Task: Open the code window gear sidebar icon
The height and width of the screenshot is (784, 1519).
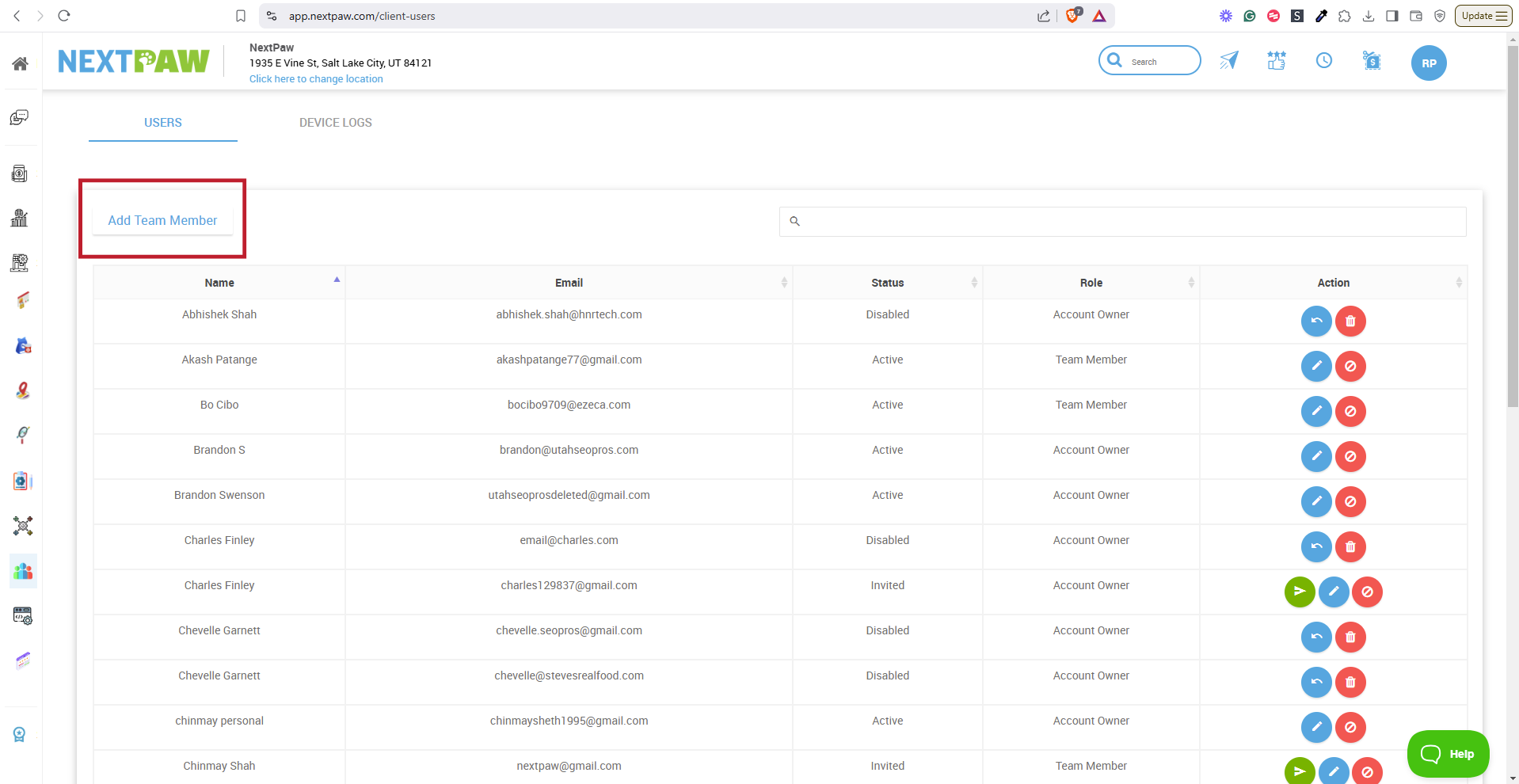Action: (23, 616)
